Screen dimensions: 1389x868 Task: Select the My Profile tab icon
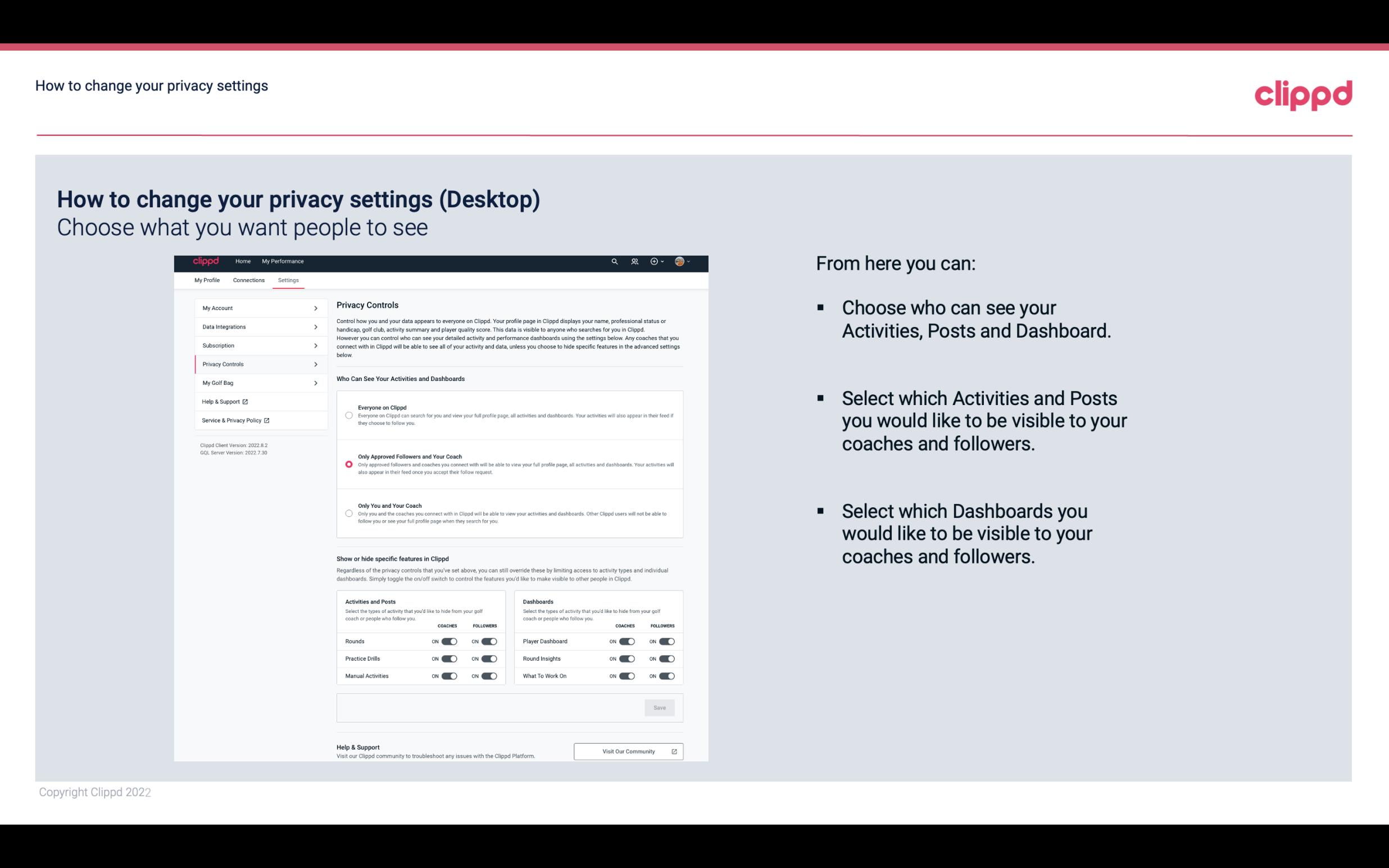[x=207, y=280]
